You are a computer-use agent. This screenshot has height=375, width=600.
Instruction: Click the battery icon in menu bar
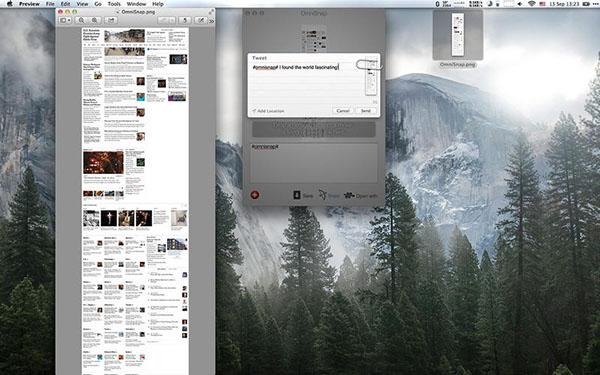[x=586, y=4]
